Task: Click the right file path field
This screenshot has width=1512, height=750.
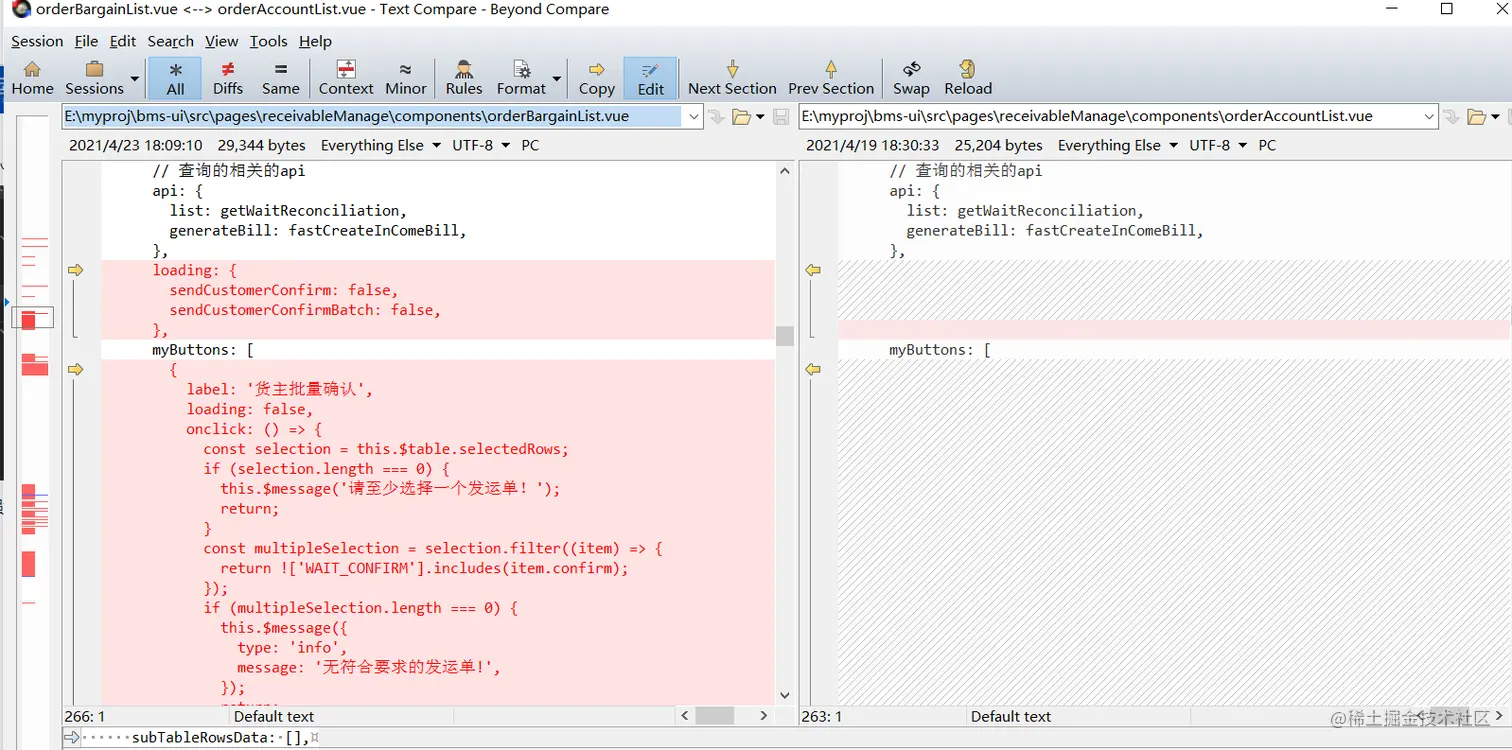Action: pos(1111,116)
